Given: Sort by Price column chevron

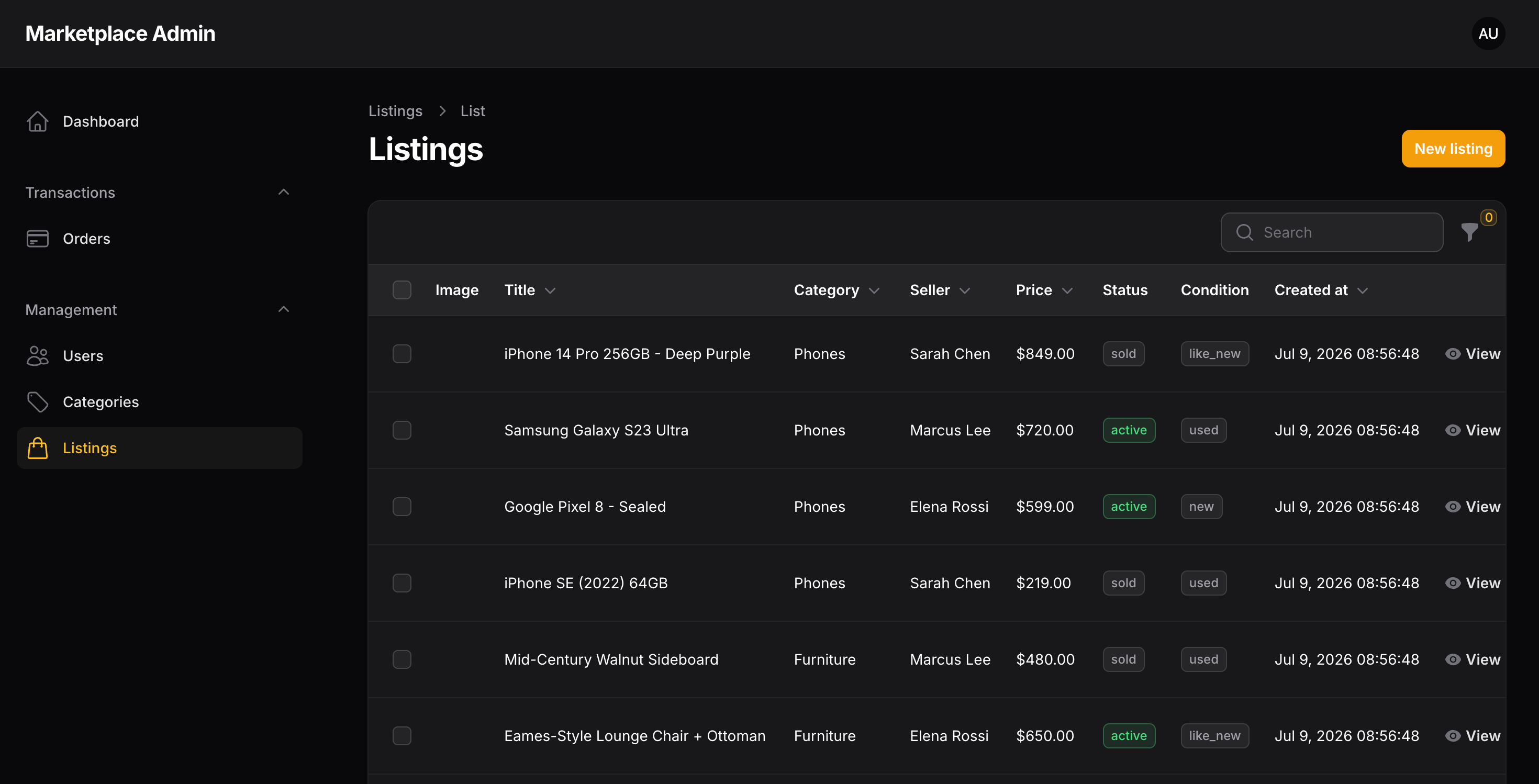Looking at the screenshot, I should [1067, 291].
